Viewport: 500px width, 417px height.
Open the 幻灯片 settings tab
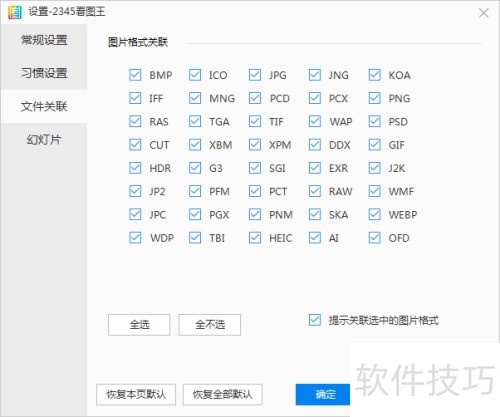click(44, 139)
